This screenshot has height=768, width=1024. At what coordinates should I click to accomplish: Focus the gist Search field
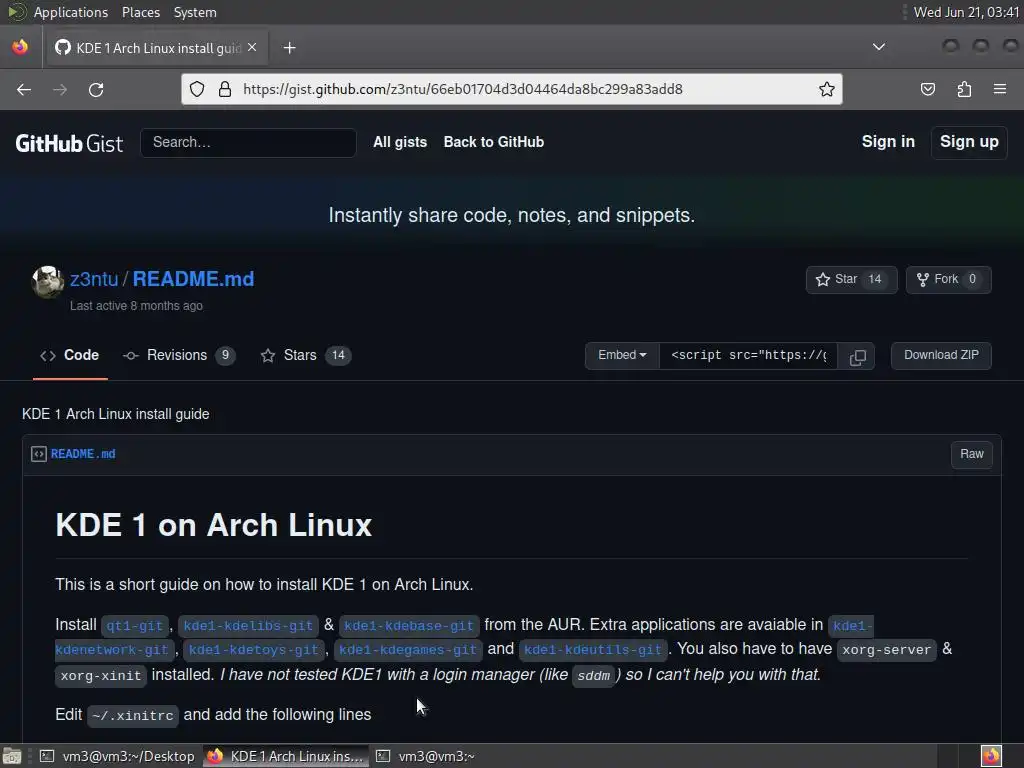pyautogui.click(x=248, y=142)
